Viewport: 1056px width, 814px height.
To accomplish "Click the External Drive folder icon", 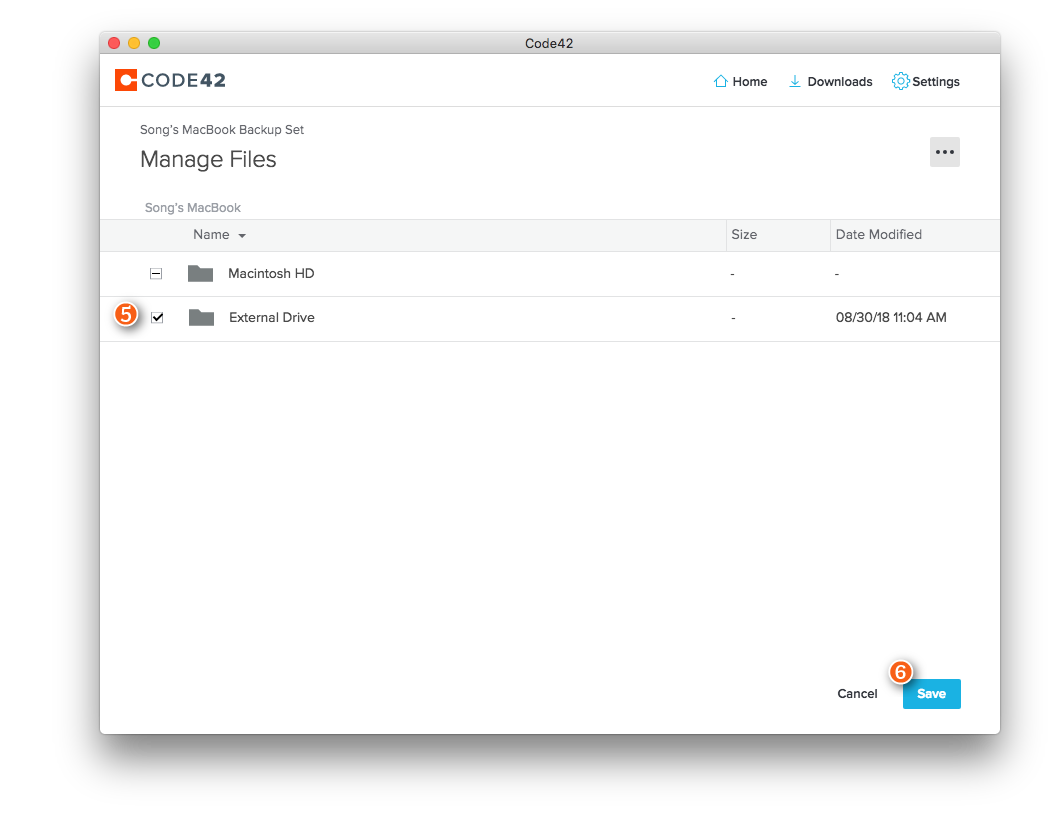I will point(201,318).
